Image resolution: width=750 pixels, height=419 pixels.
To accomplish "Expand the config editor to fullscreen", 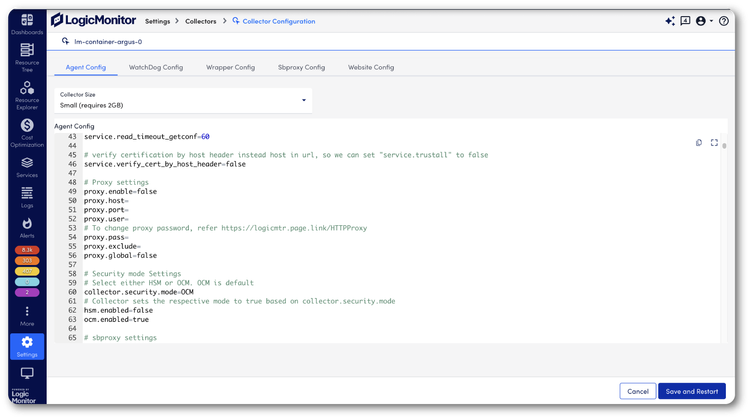I will click(714, 143).
